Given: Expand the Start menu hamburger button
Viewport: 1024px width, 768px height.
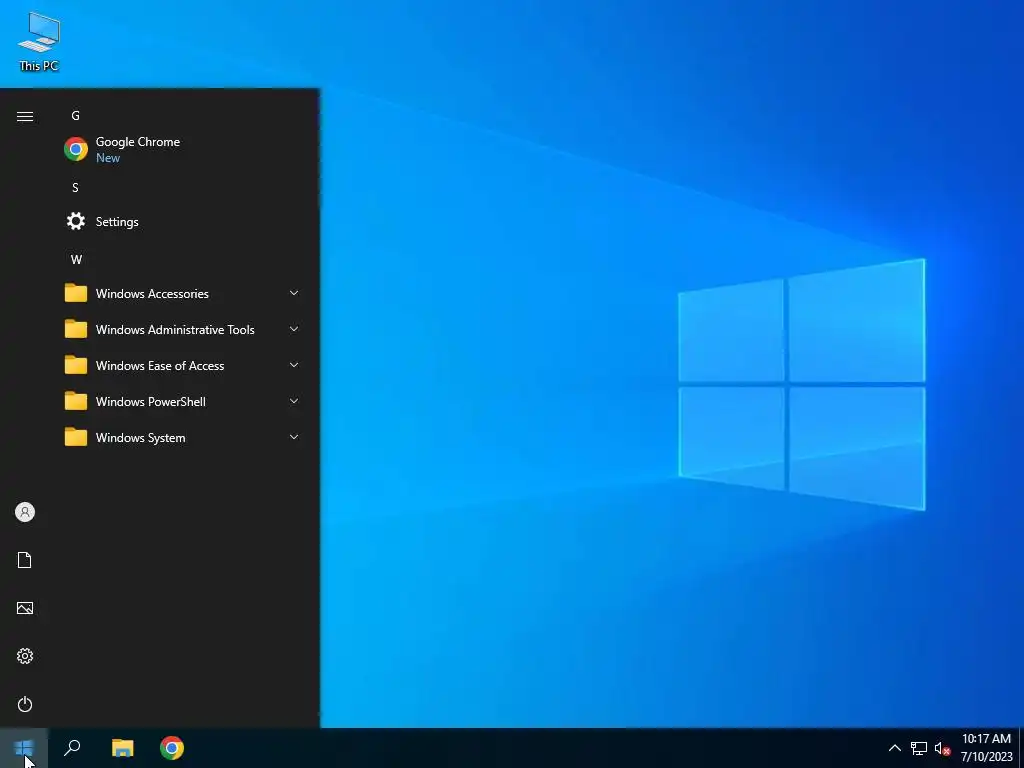Looking at the screenshot, I should (x=25, y=116).
